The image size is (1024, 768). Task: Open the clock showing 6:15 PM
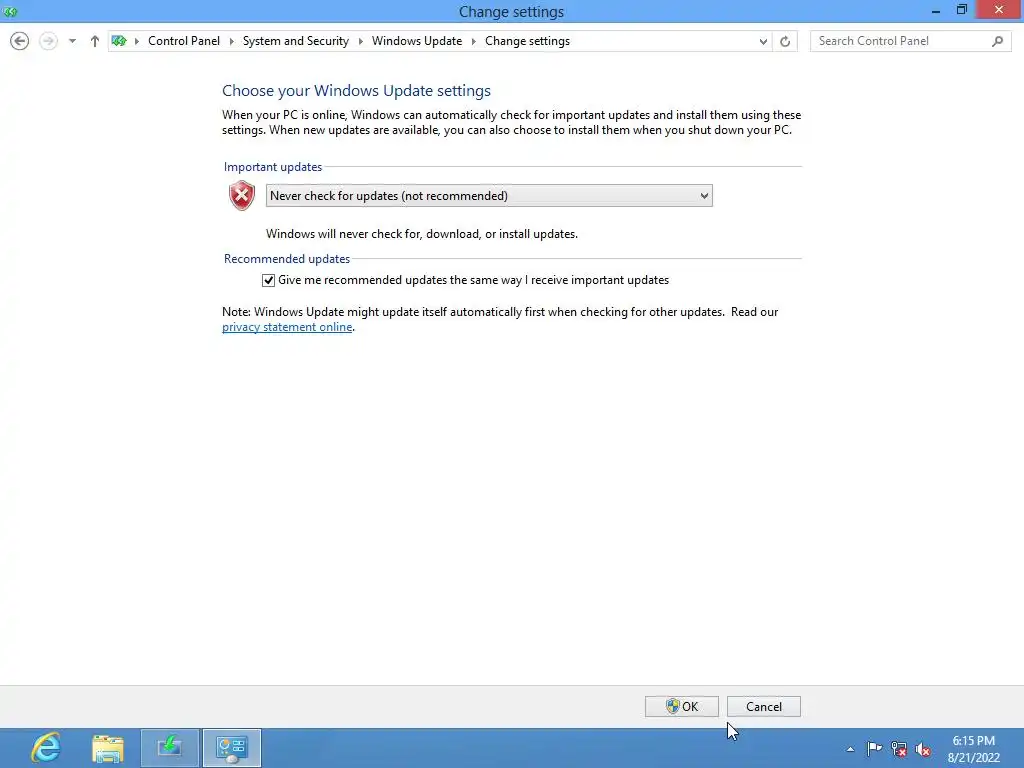(974, 749)
